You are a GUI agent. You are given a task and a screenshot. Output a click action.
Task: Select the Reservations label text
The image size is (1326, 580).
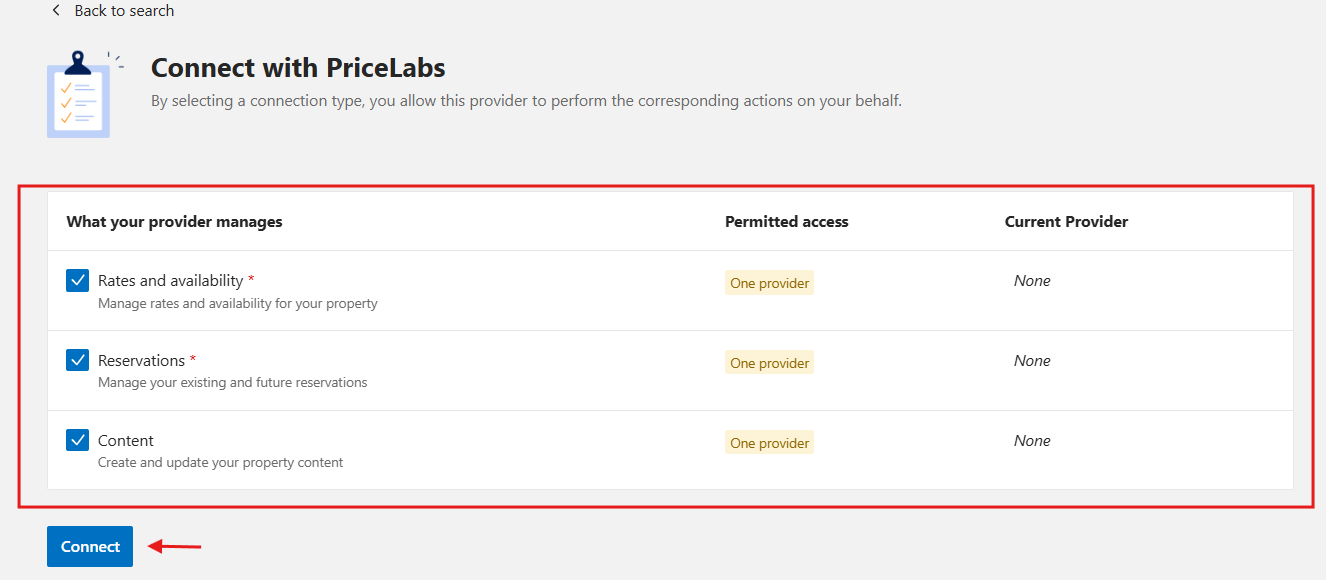tap(141, 360)
